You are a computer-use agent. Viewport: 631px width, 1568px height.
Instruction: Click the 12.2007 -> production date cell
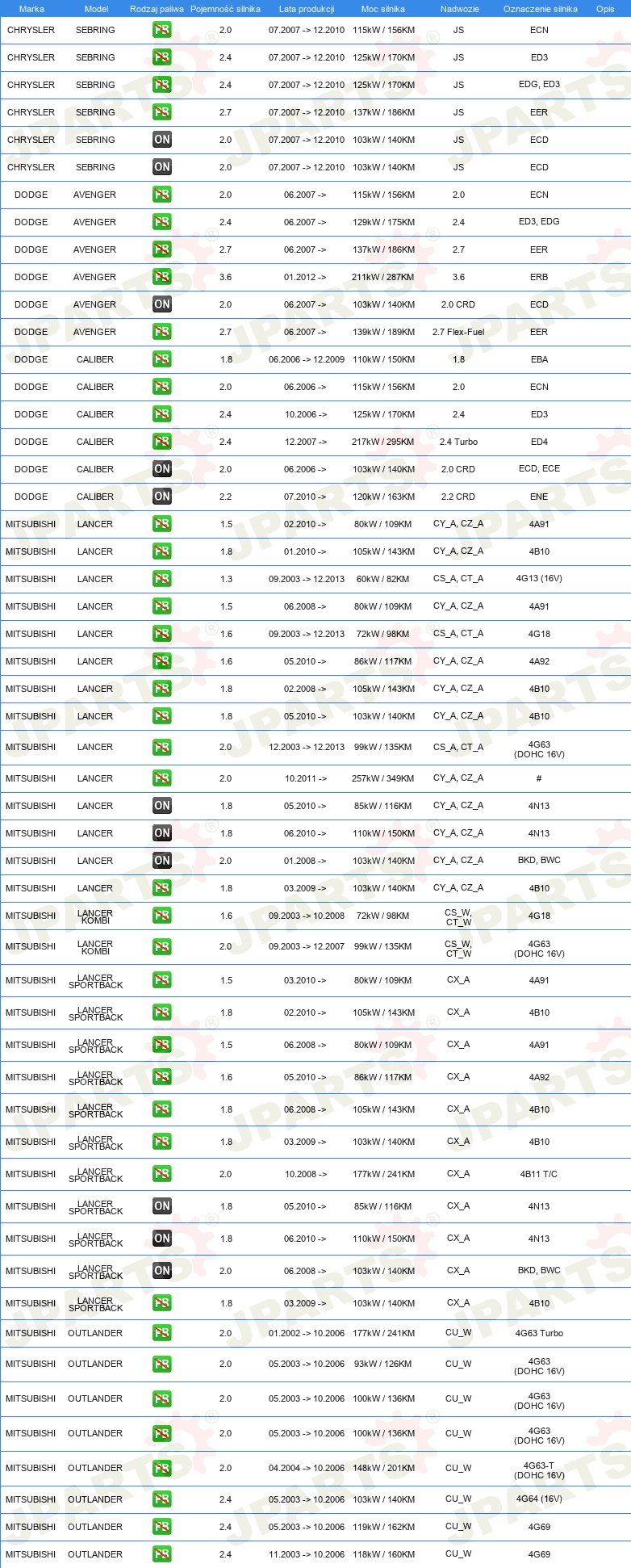(305, 442)
